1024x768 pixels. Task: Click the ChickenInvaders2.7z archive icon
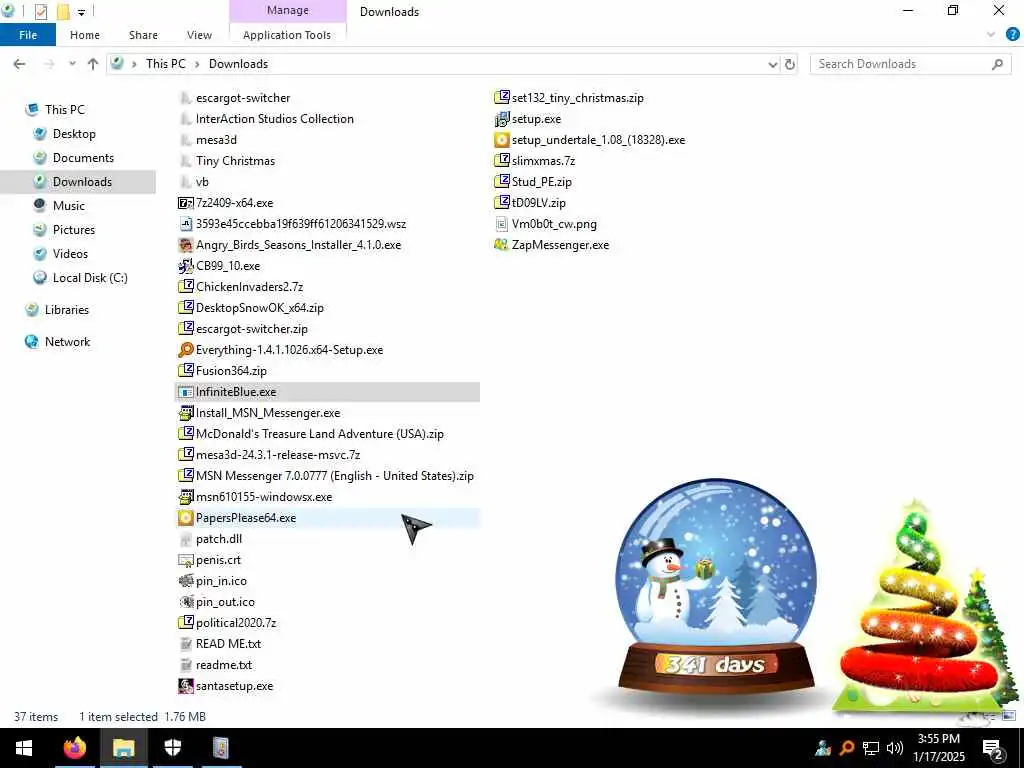(x=185, y=287)
